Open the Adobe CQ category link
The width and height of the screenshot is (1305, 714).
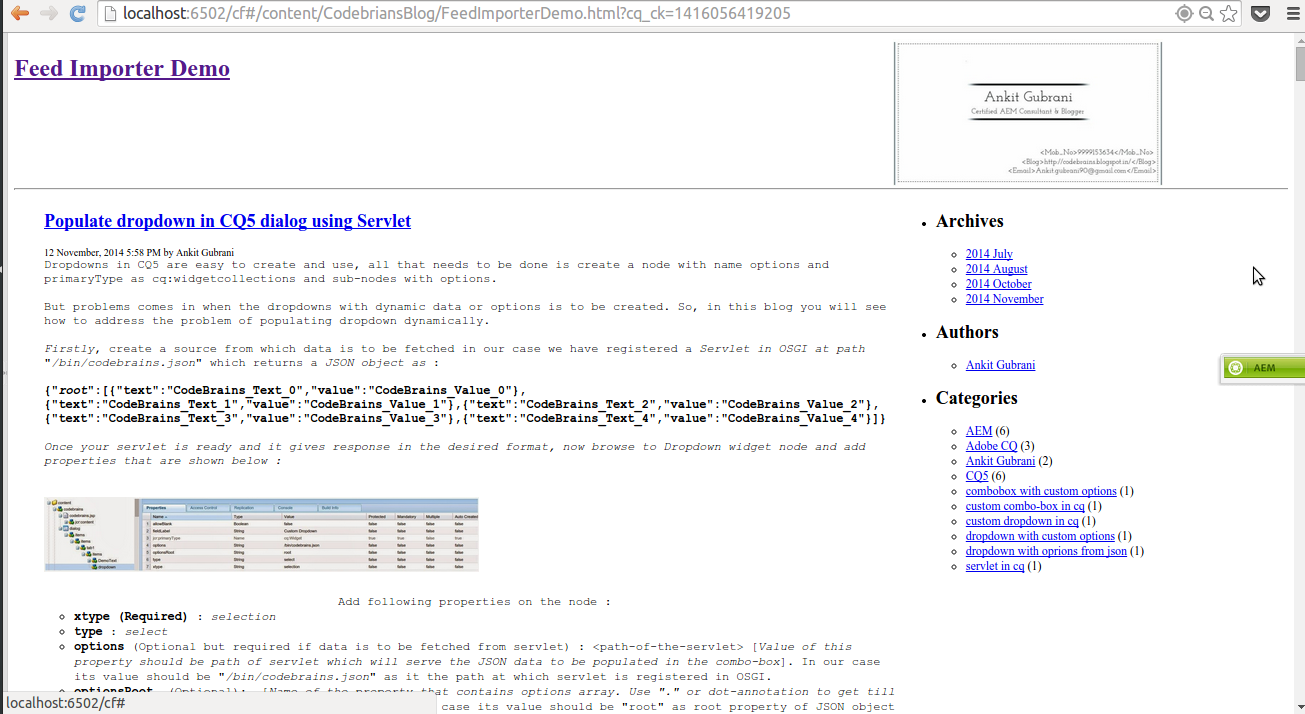(x=991, y=446)
